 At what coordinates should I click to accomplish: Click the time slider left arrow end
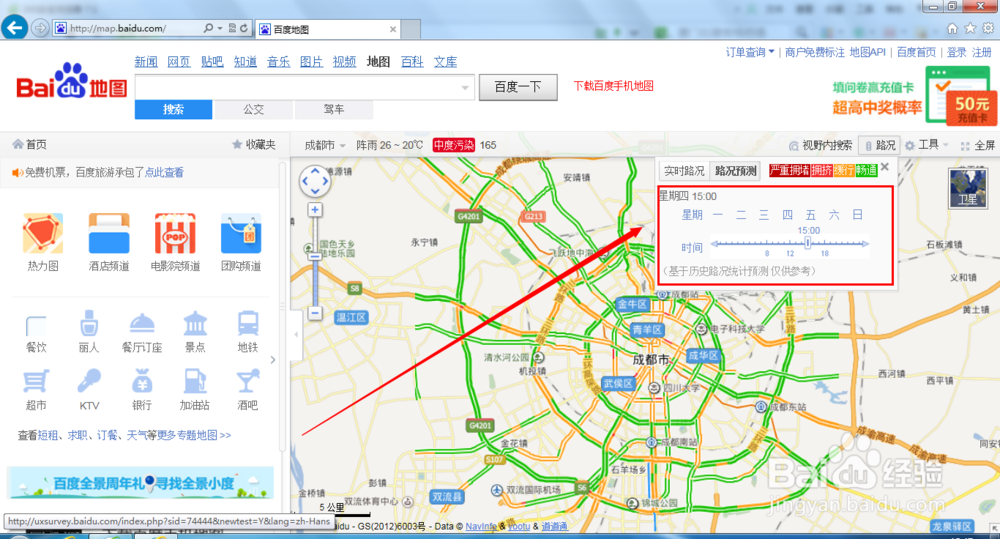714,244
